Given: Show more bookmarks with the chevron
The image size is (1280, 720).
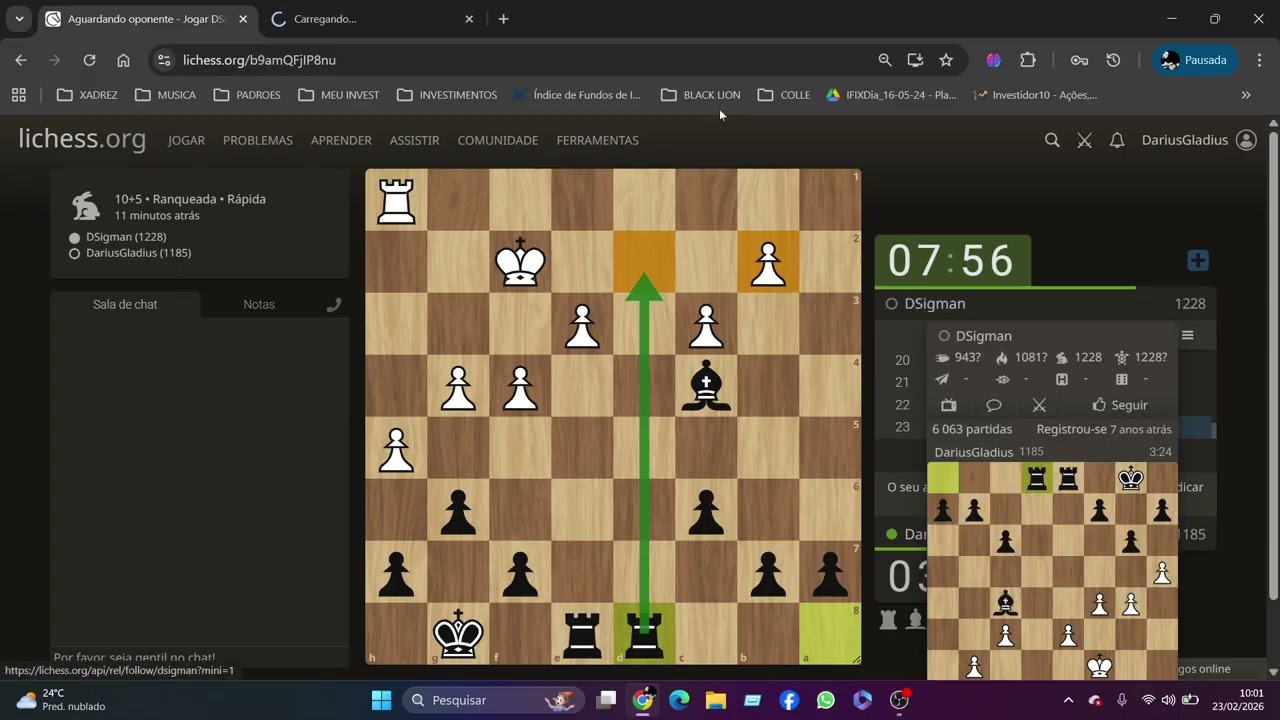Looking at the screenshot, I should [x=1246, y=95].
